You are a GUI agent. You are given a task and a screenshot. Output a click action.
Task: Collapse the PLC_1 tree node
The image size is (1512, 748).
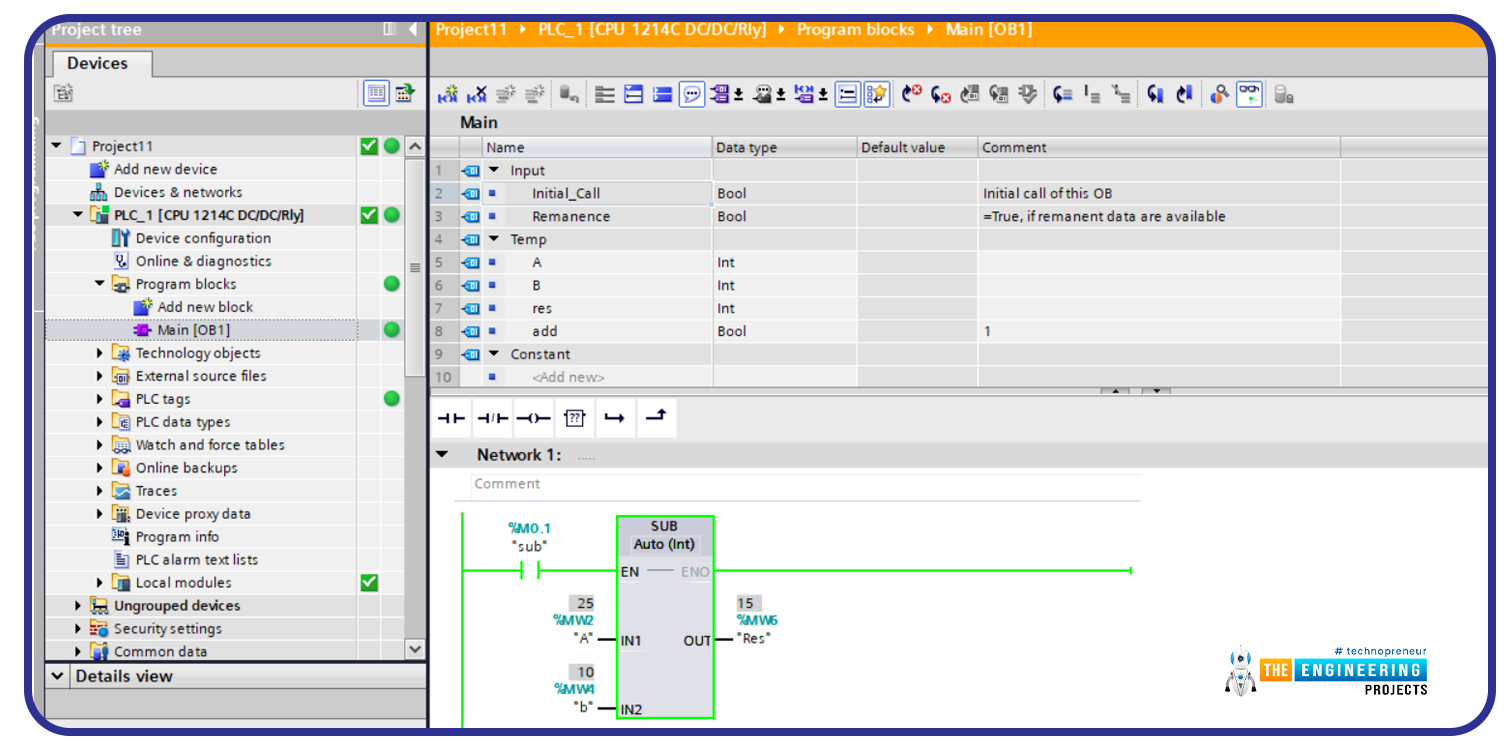79,215
